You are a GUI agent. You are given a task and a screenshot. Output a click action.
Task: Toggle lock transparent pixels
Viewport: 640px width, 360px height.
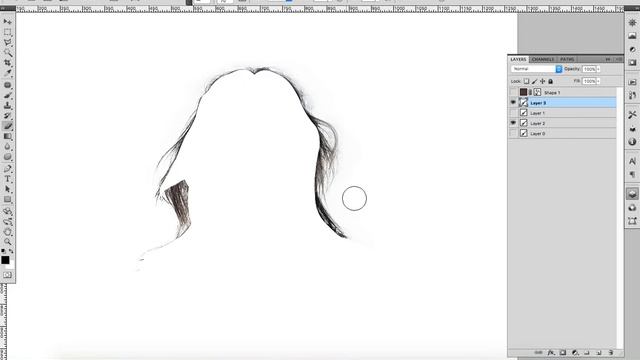(x=527, y=81)
